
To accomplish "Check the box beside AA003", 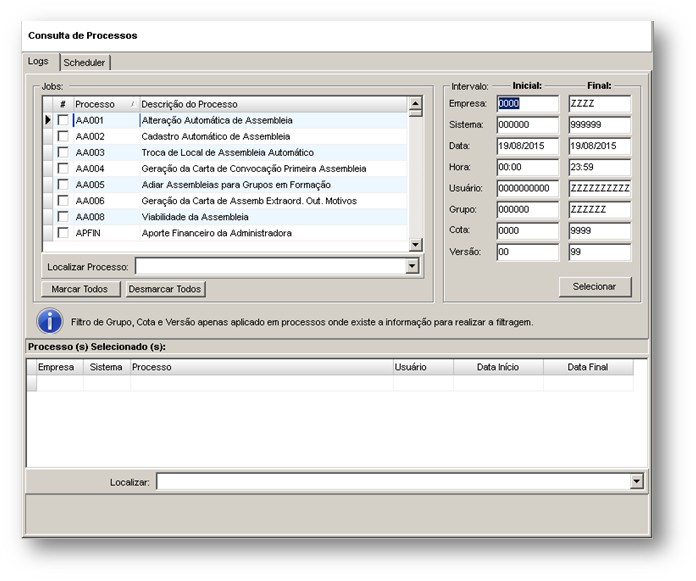I will tap(63, 152).
